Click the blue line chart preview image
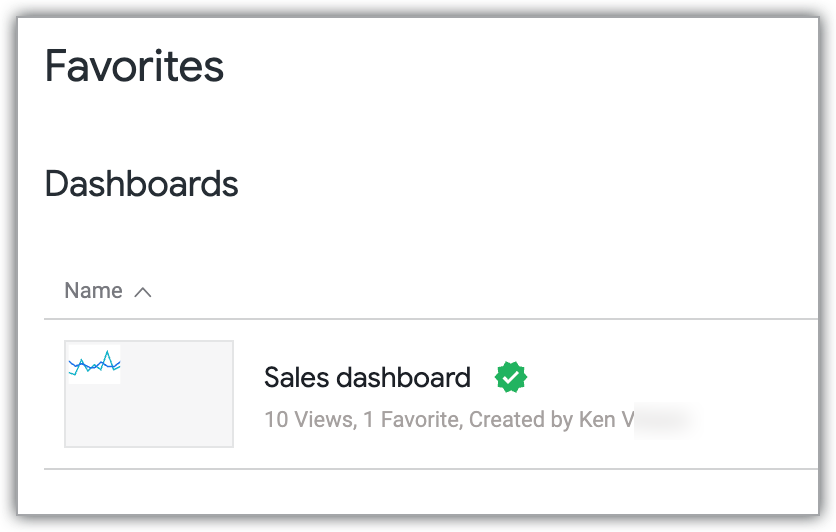Image resolution: width=836 pixels, height=532 pixels. [x=94, y=364]
